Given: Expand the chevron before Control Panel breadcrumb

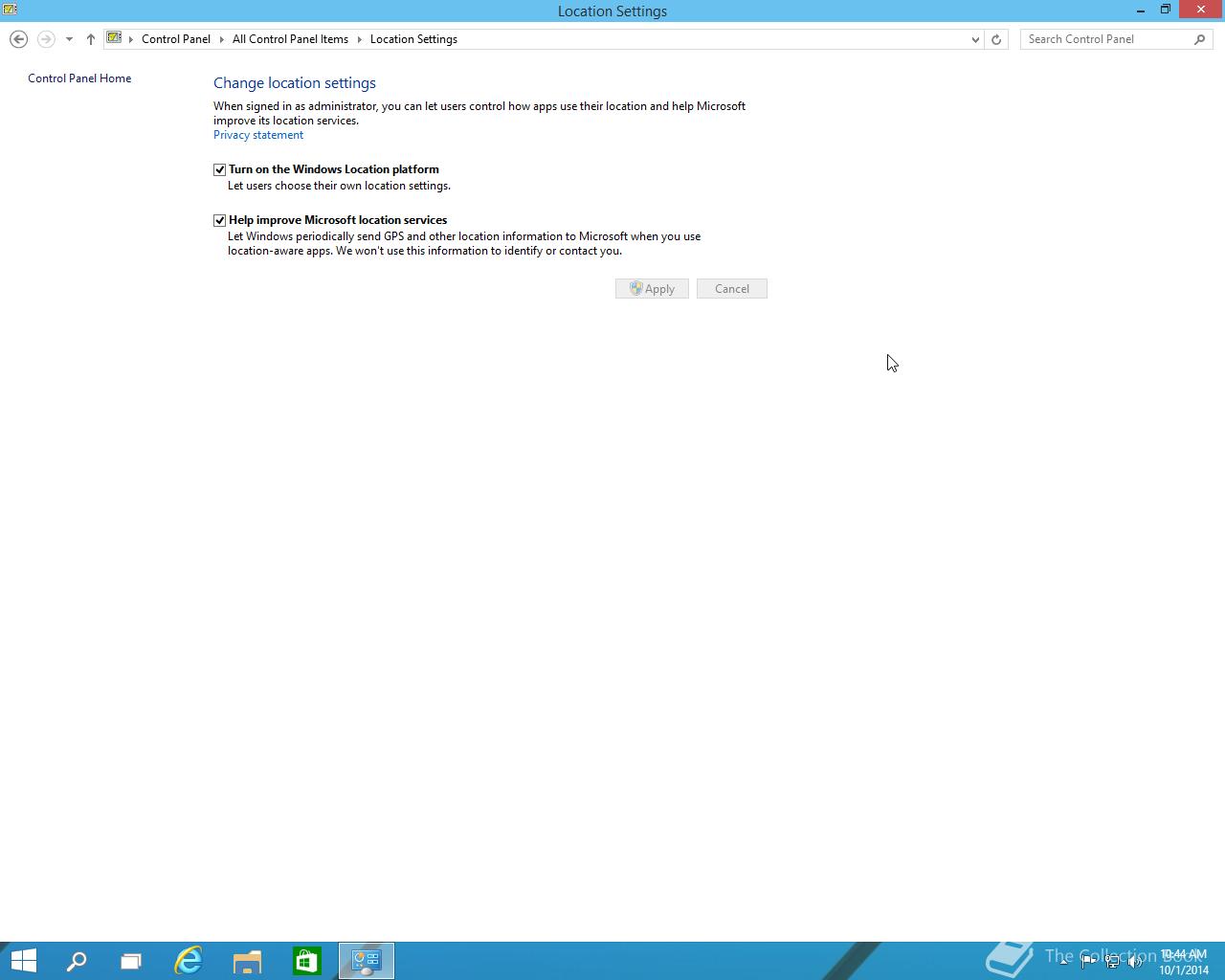Looking at the screenshot, I should click(131, 39).
